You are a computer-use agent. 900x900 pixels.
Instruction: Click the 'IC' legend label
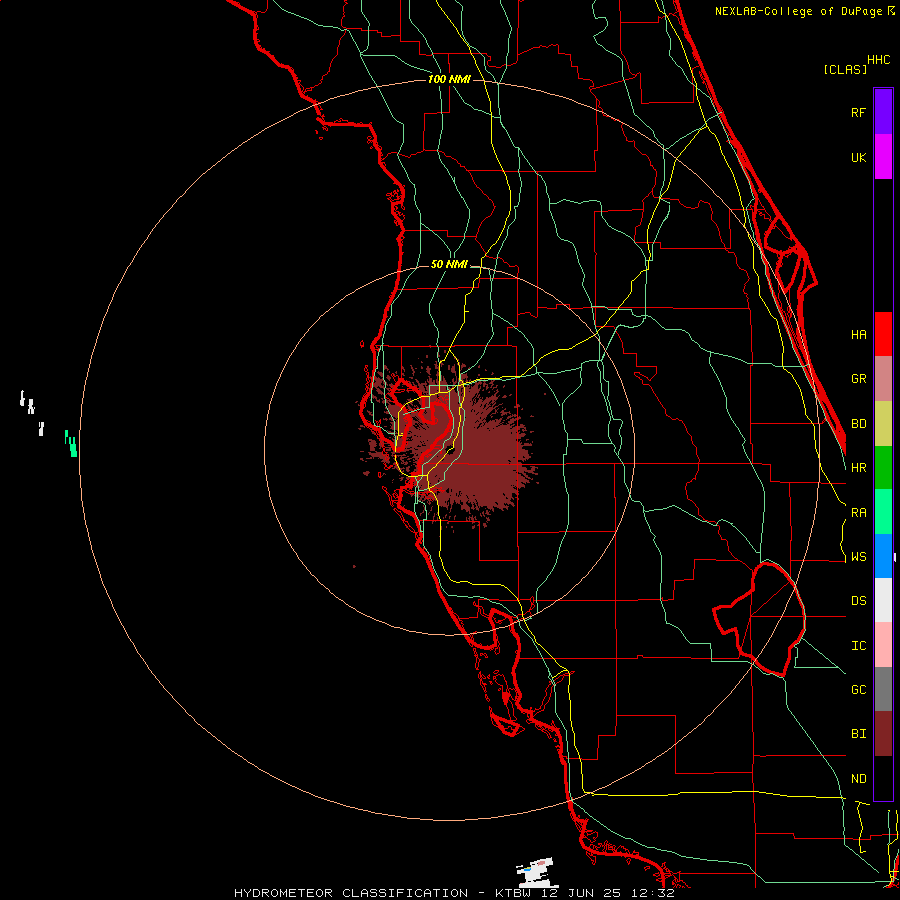[858, 646]
